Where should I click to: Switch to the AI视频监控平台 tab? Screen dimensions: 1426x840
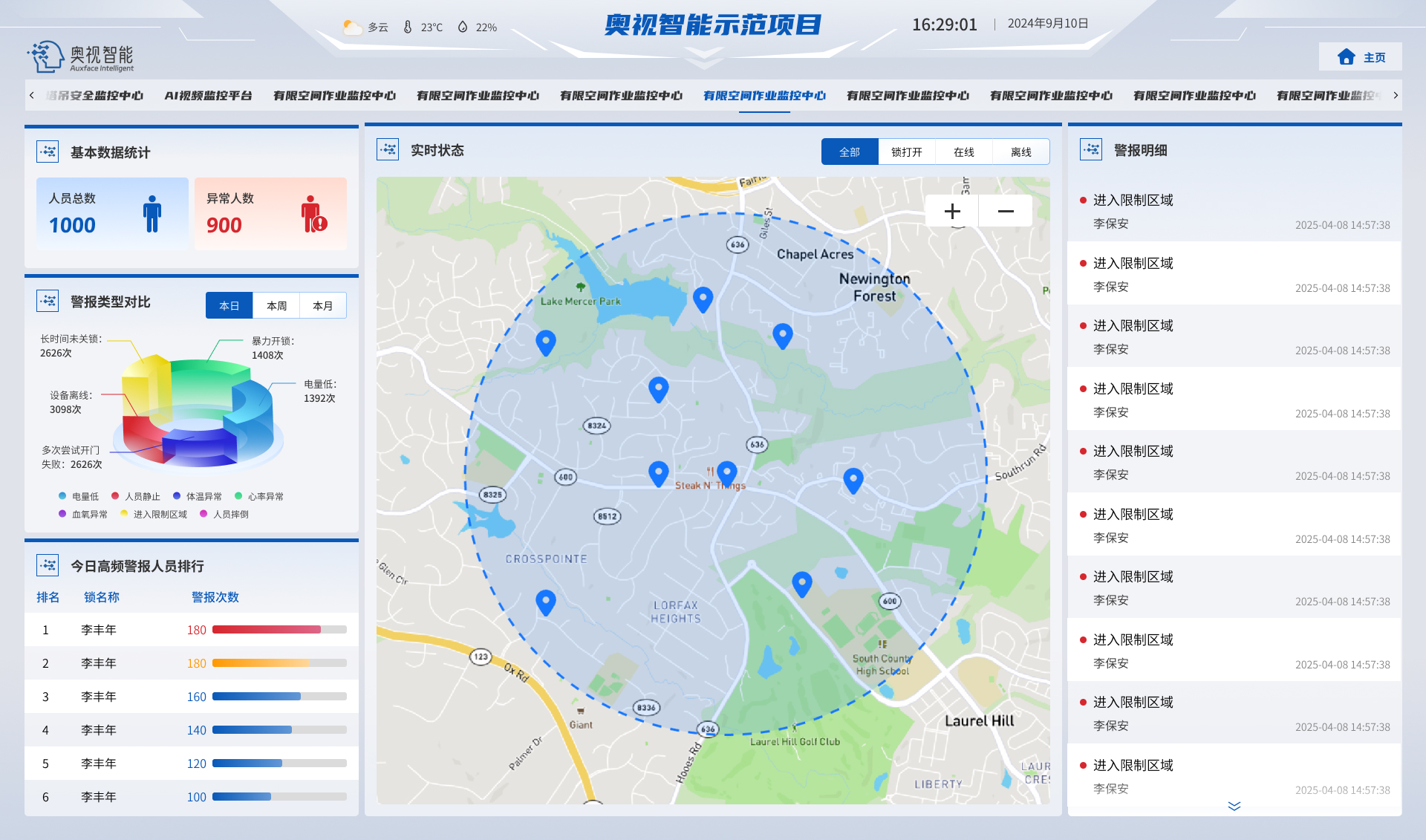tap(209, 95)
